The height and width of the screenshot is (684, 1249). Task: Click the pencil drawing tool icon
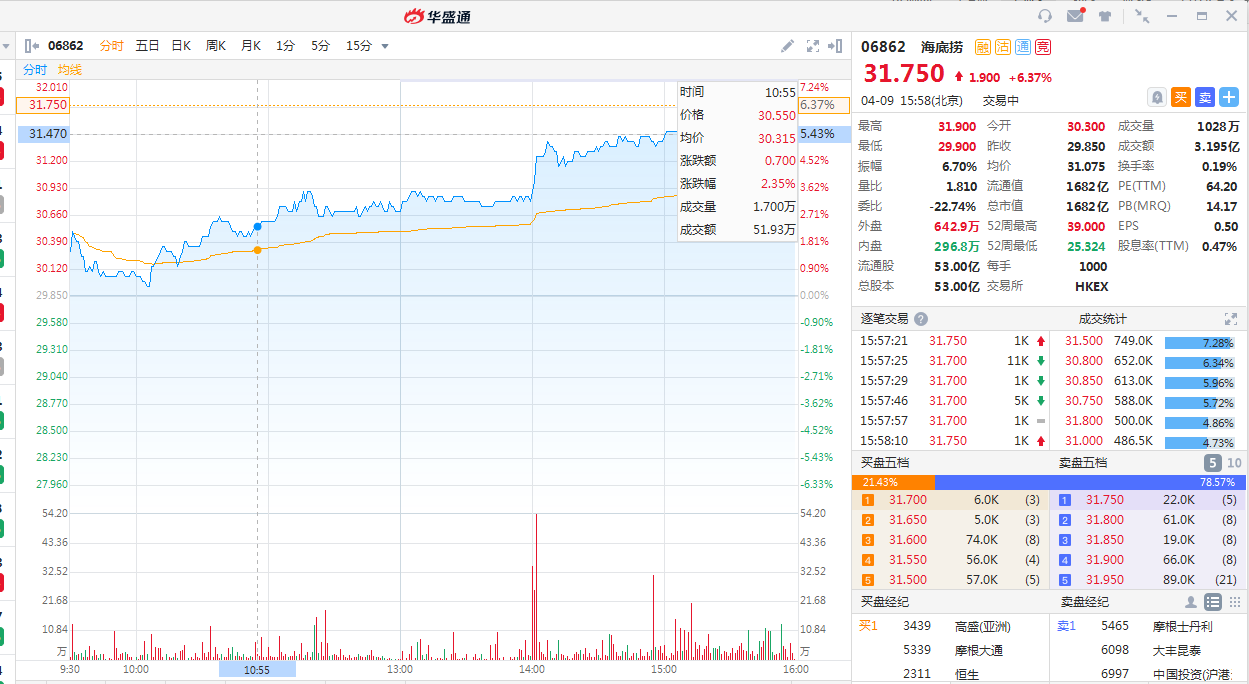point(787,46)
